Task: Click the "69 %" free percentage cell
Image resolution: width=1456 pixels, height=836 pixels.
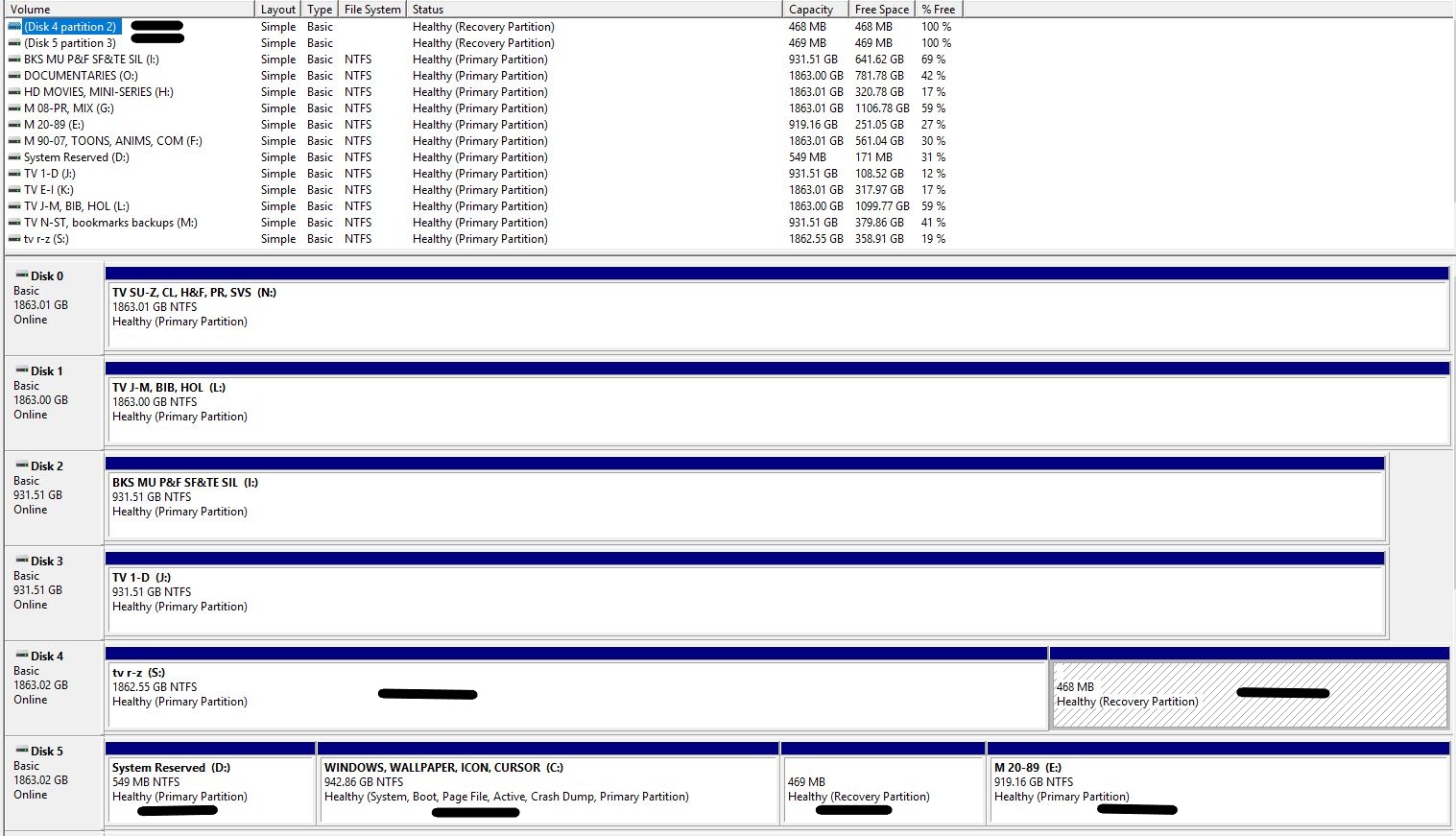Action: [x=933, y=60]
